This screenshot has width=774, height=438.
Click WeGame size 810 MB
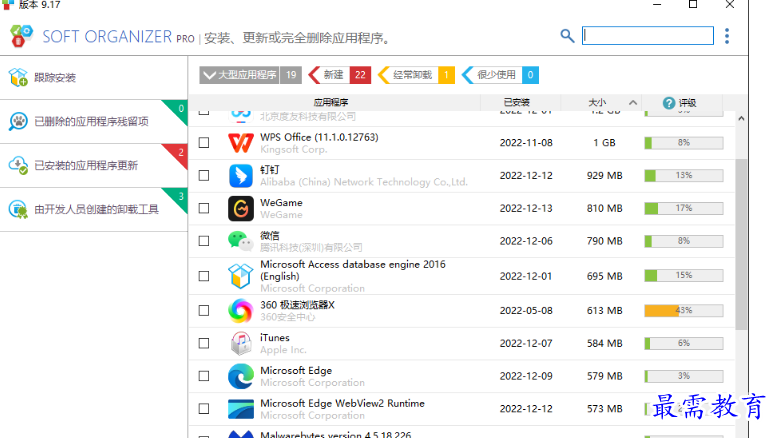604,208
